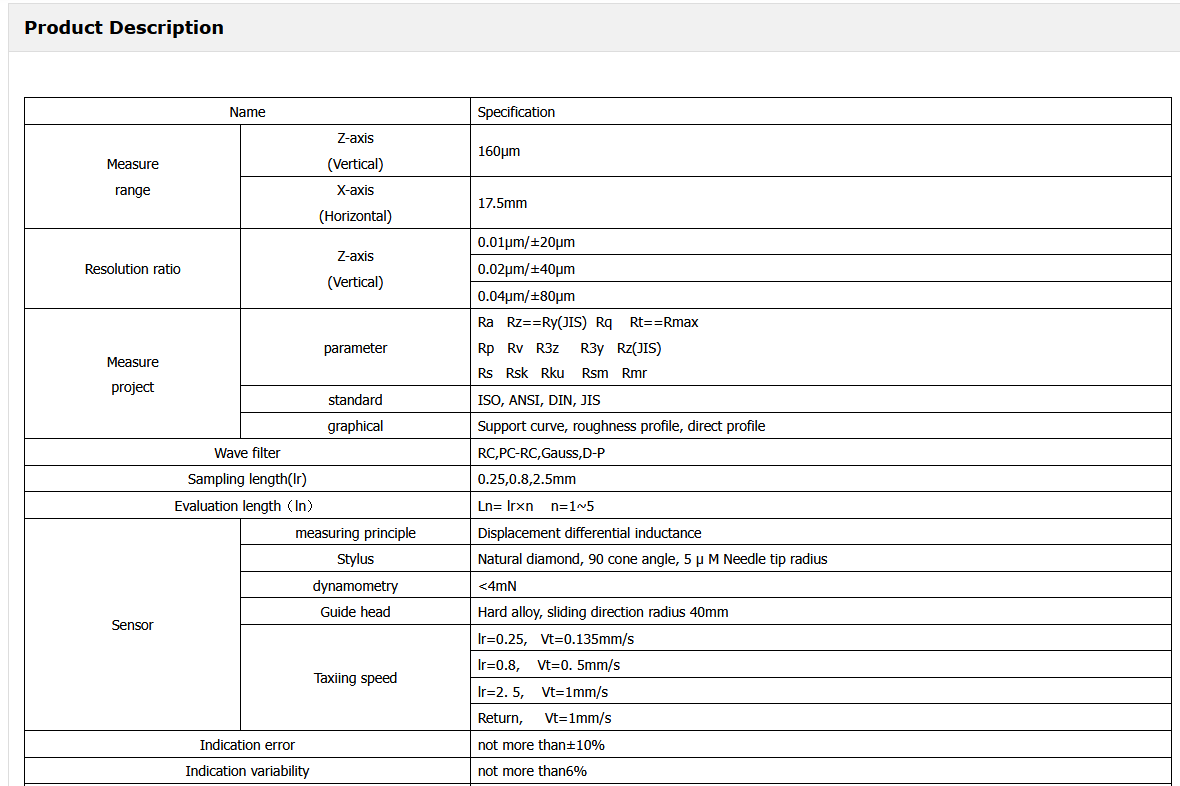Click the Sampling length(lr) label

(x=247, y=479)
